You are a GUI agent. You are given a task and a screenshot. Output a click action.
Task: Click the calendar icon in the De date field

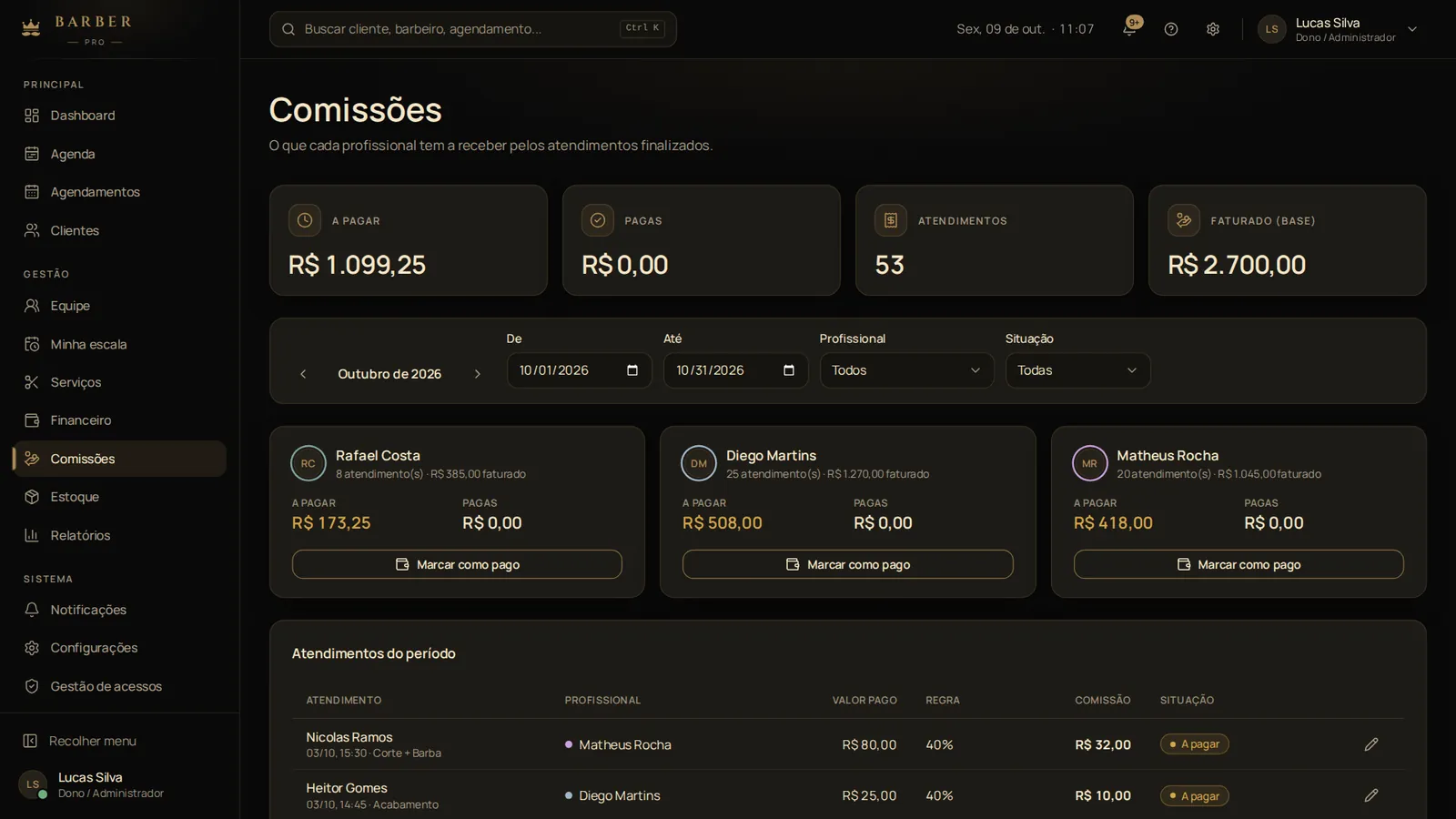pos(632,370)
